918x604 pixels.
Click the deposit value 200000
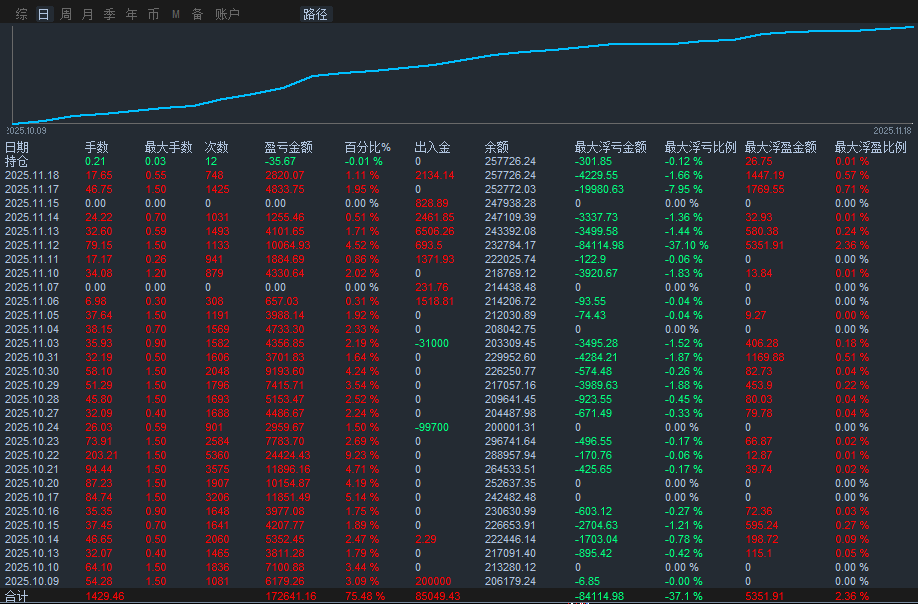[x=433, y=581]
